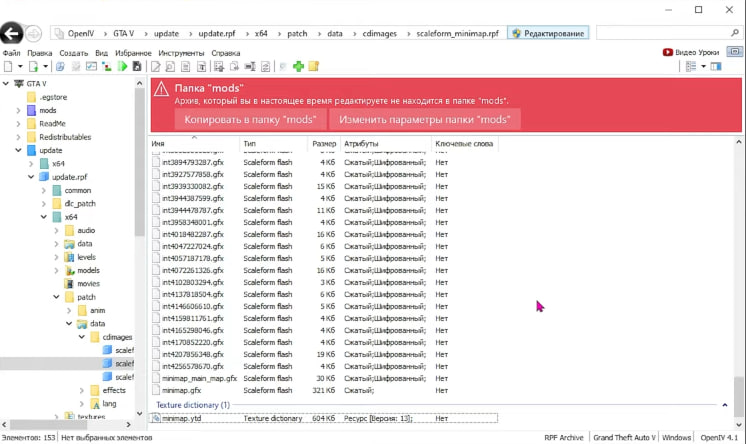Image resolution: width=746 pixels, height=444 pixels.
Task: Click the rename text-cursor toolbar icon
Action: click(x=250, y=67)
